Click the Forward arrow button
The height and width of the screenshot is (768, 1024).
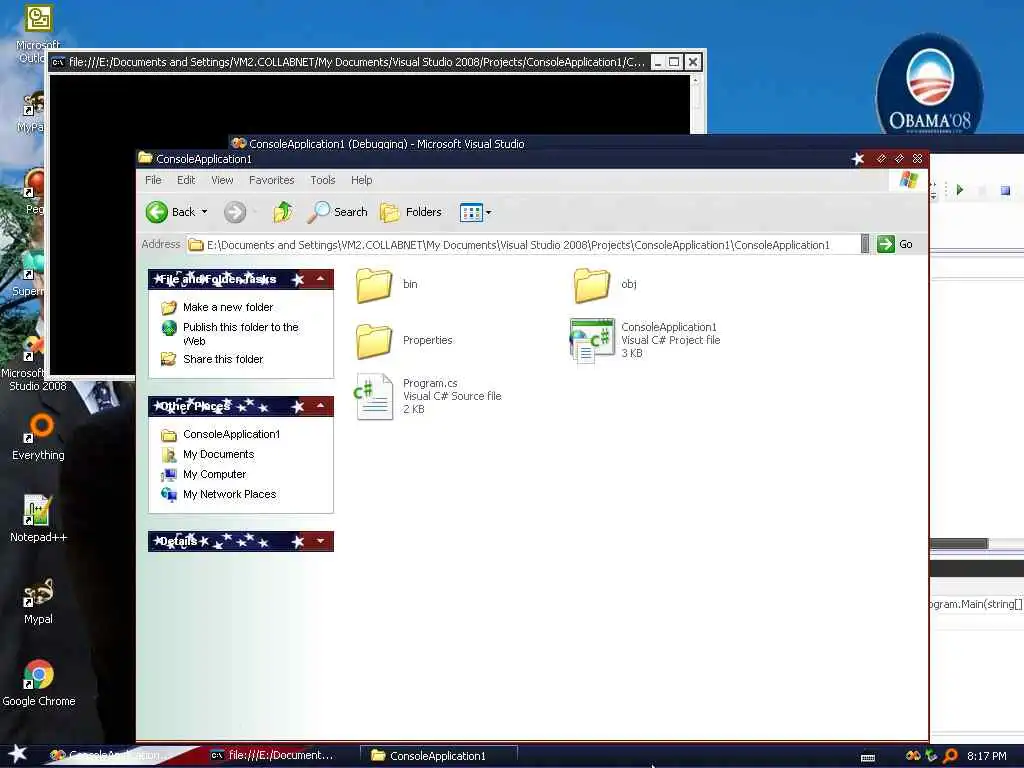(x=235, y=212)
